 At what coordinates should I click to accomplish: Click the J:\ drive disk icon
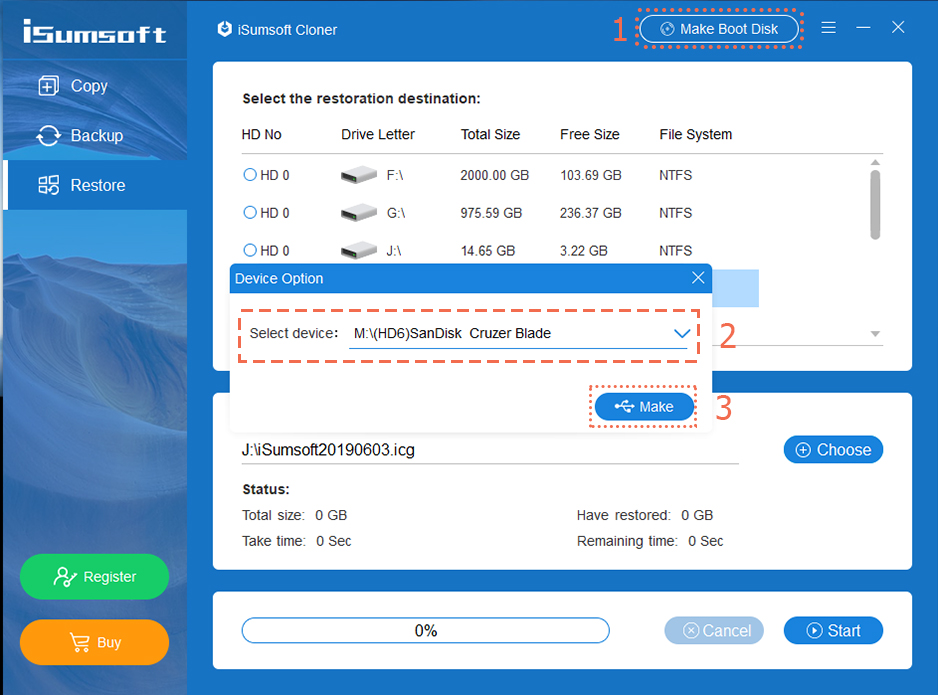coord(359,251)
